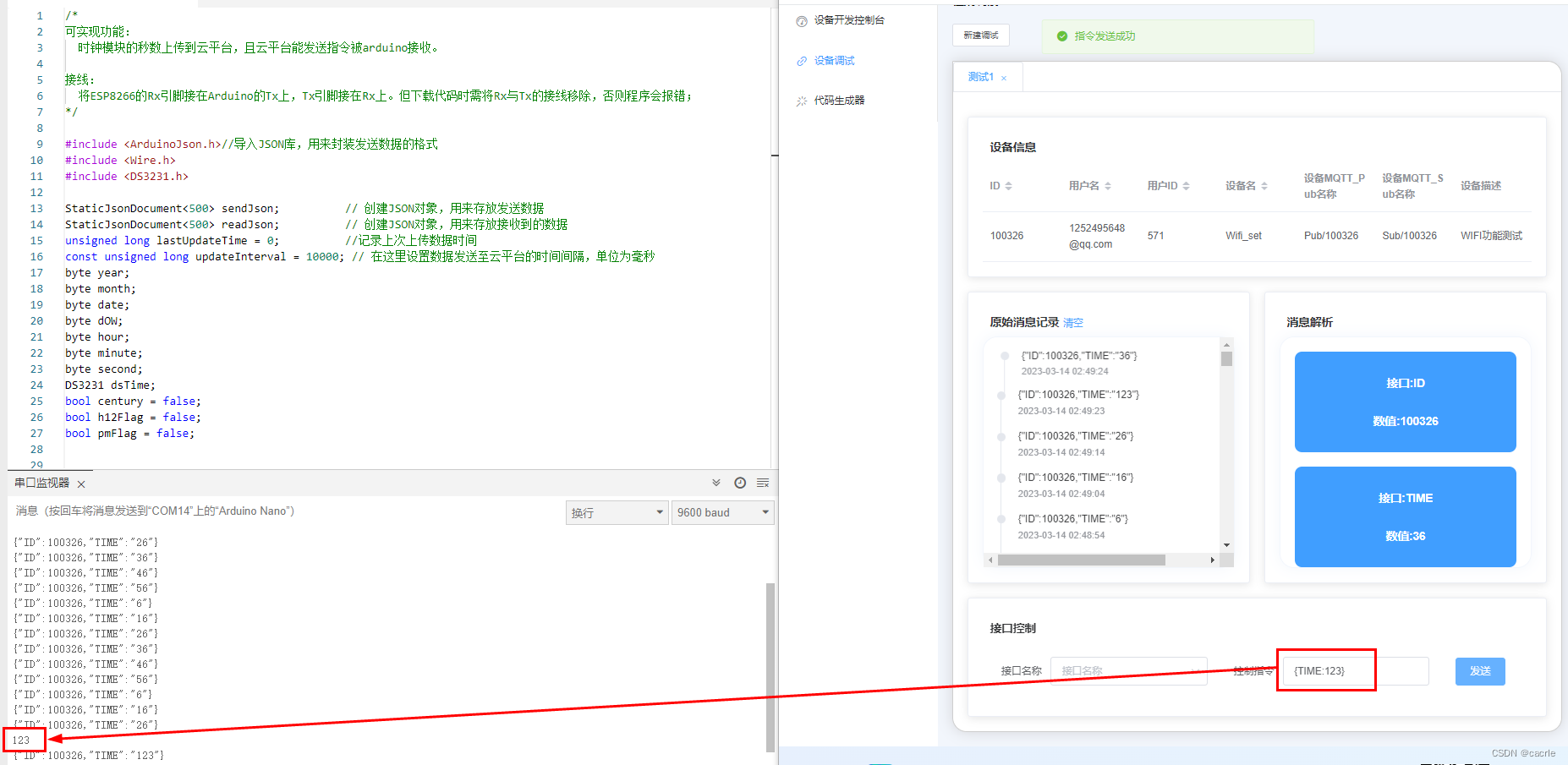
Task: Click the updateInterval declaration in the editor
Action: click(359, 256)
